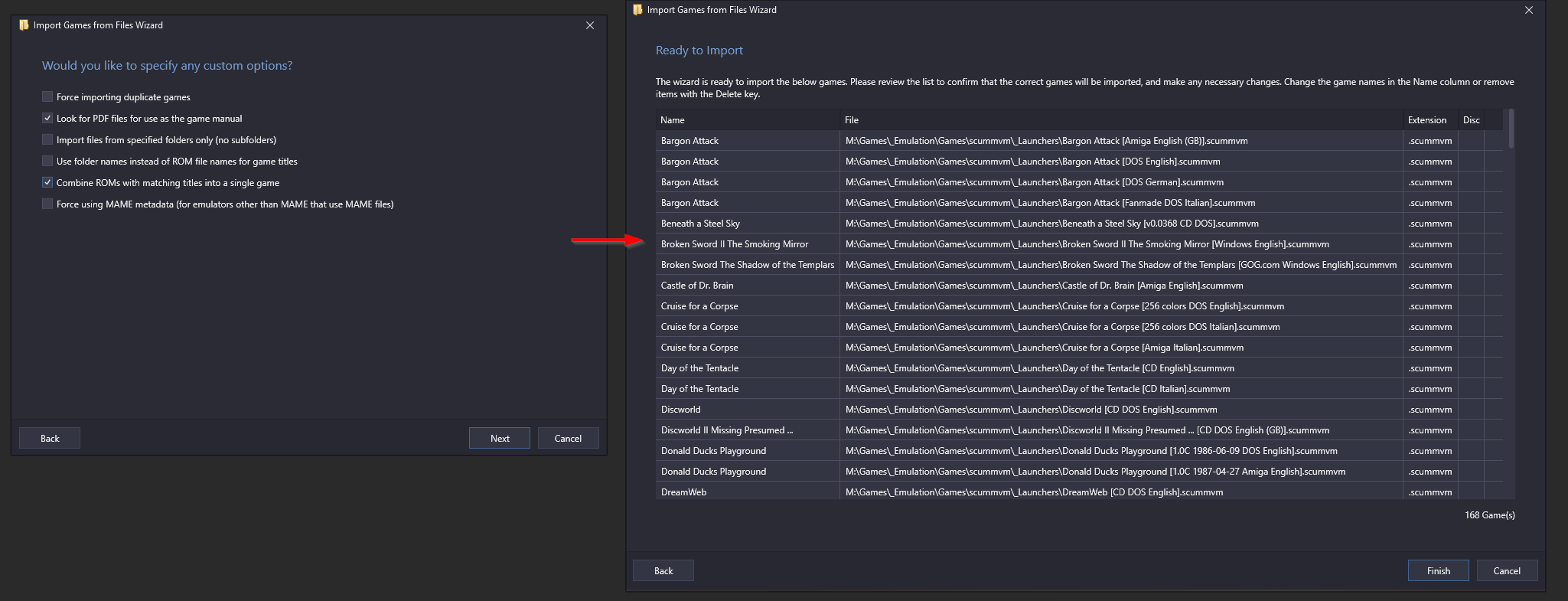The width and height of the screenshot is (1568, 601).
Task: Click file path of Broken Sword II row
Action: pyautogui.click(x=1121, y=244)
